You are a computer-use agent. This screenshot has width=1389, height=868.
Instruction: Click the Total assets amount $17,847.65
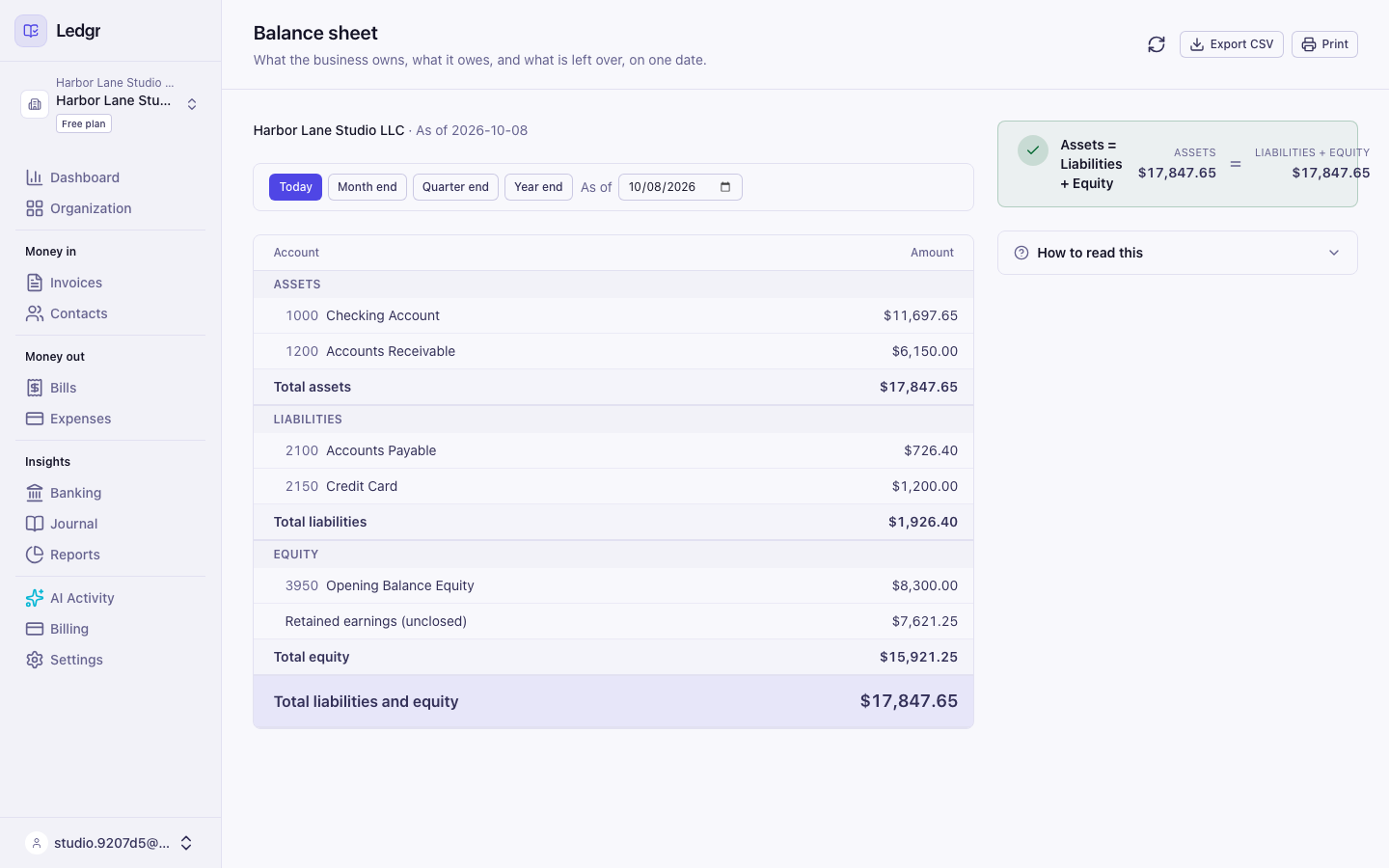(918, 387)
